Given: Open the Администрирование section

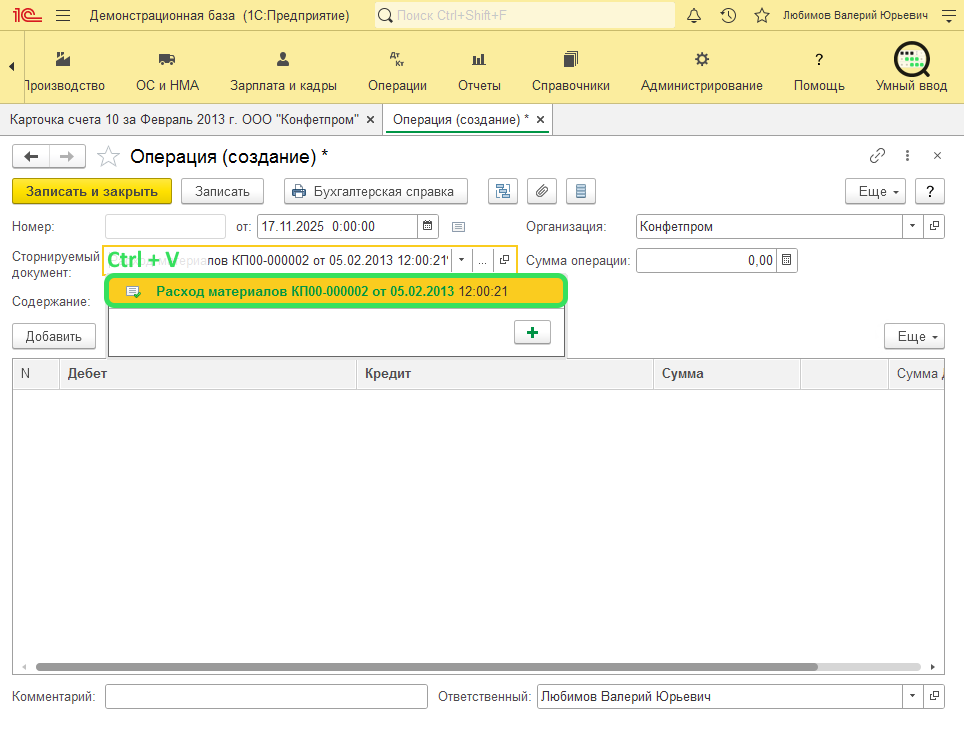Looking at the screenshot, I should [701, 72].
